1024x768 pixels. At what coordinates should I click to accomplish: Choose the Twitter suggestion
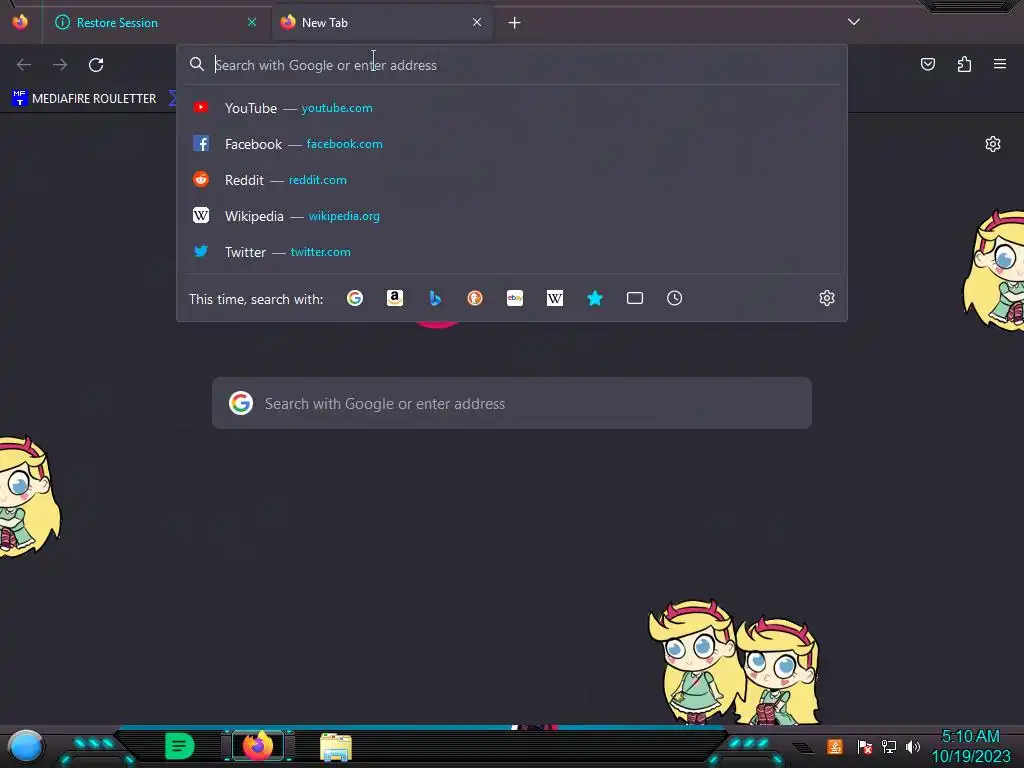(x=512, y=251)
